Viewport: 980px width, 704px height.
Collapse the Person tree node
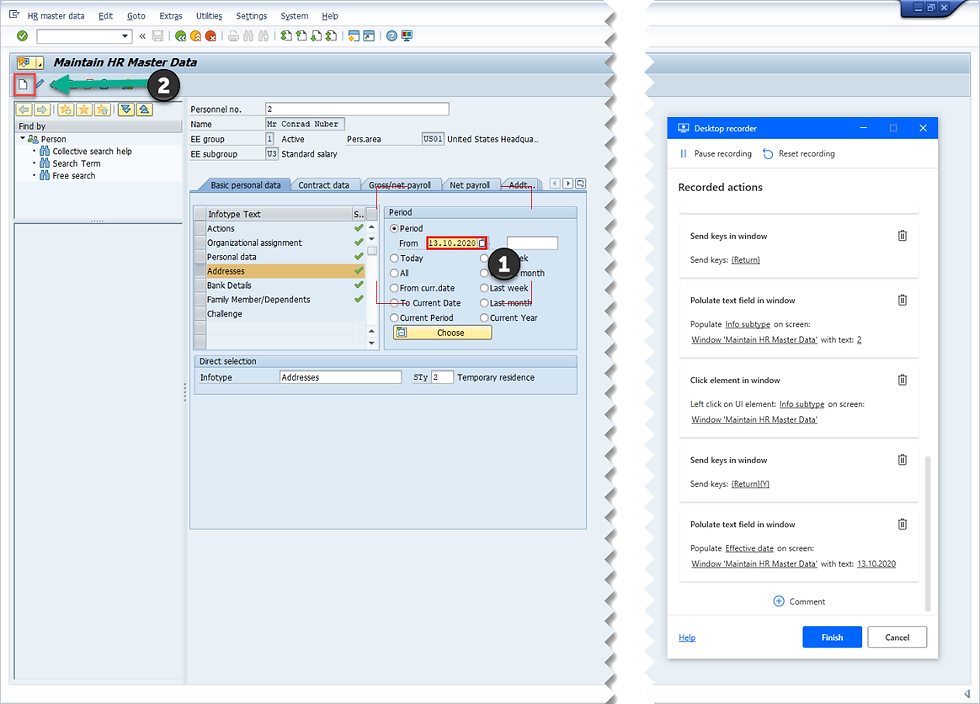tap(22, 138)
